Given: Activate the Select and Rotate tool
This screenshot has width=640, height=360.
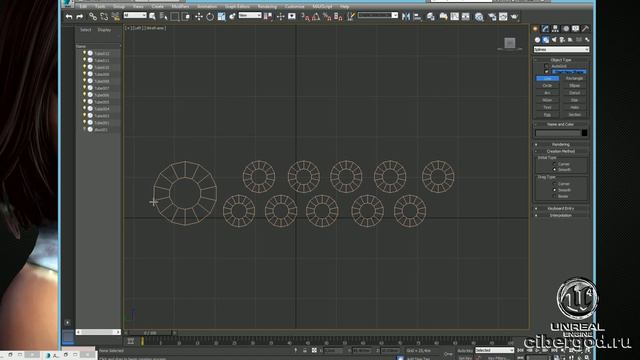Looking at the screenshot, I should pos(210,16).
